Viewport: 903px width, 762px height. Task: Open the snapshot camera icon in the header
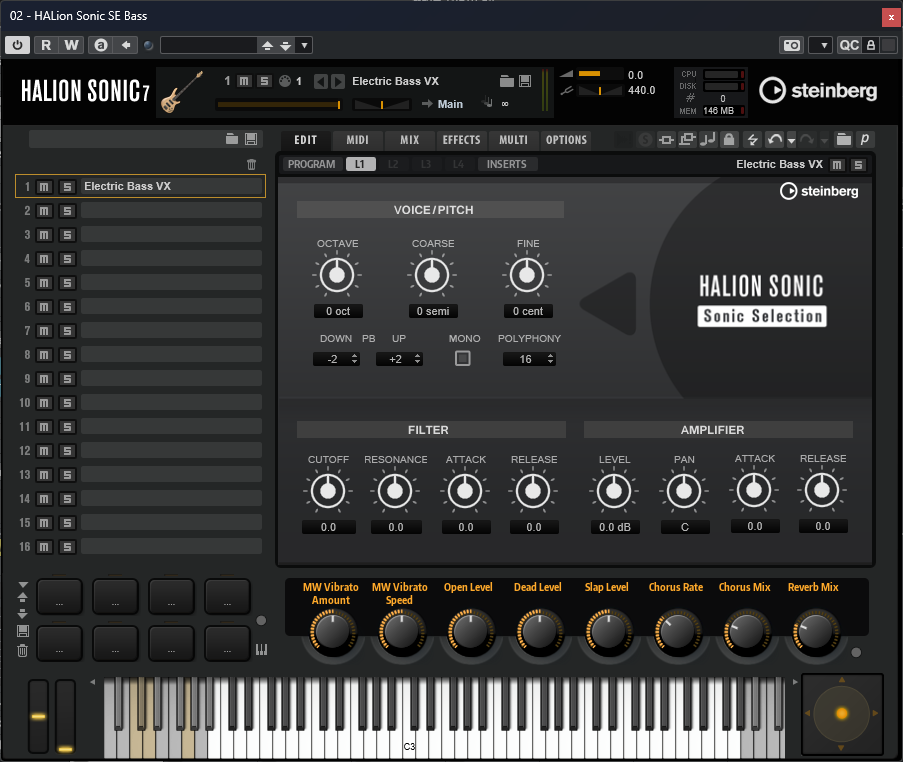pos(792,45)
